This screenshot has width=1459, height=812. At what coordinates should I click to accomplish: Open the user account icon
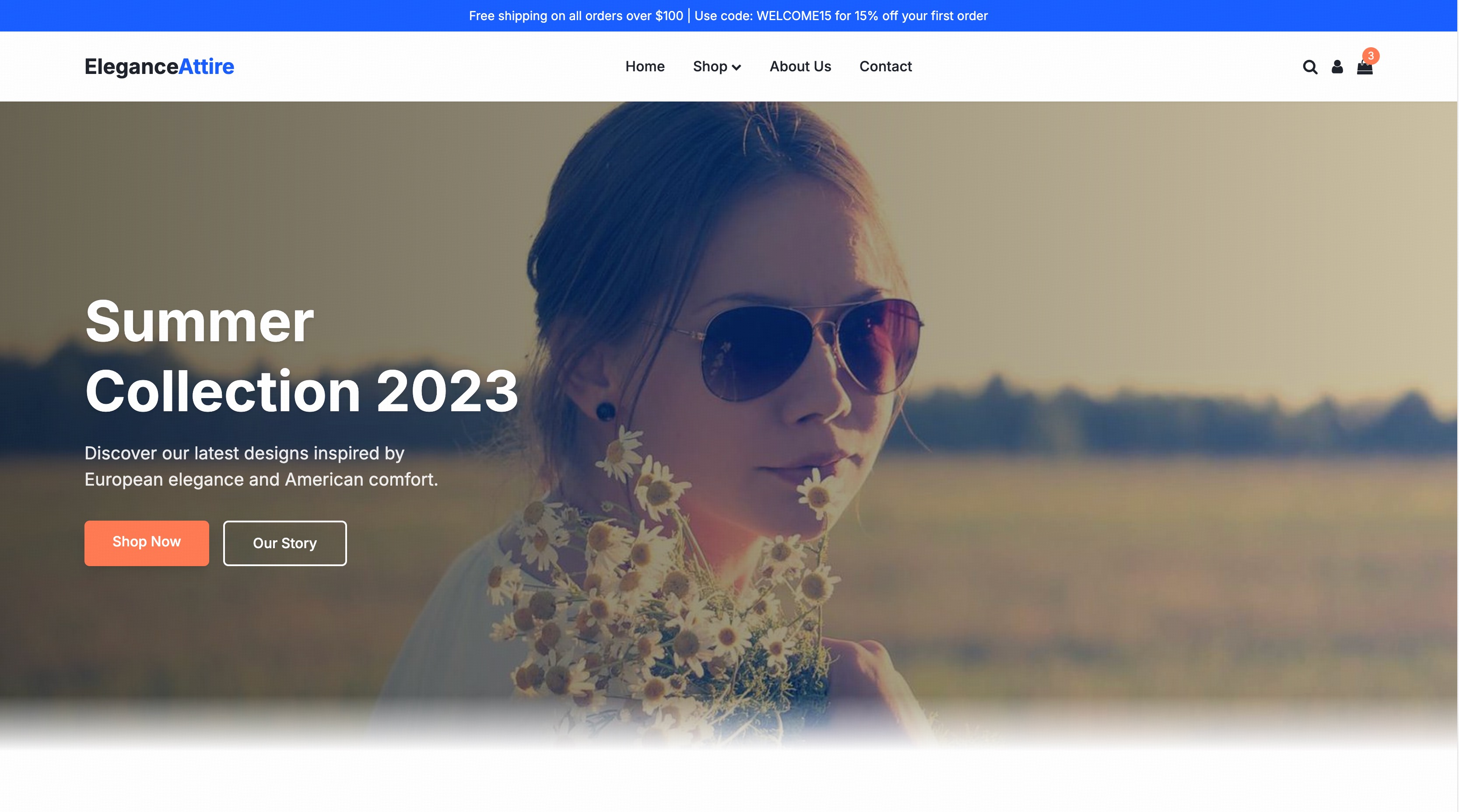(x=1337, y=67)
